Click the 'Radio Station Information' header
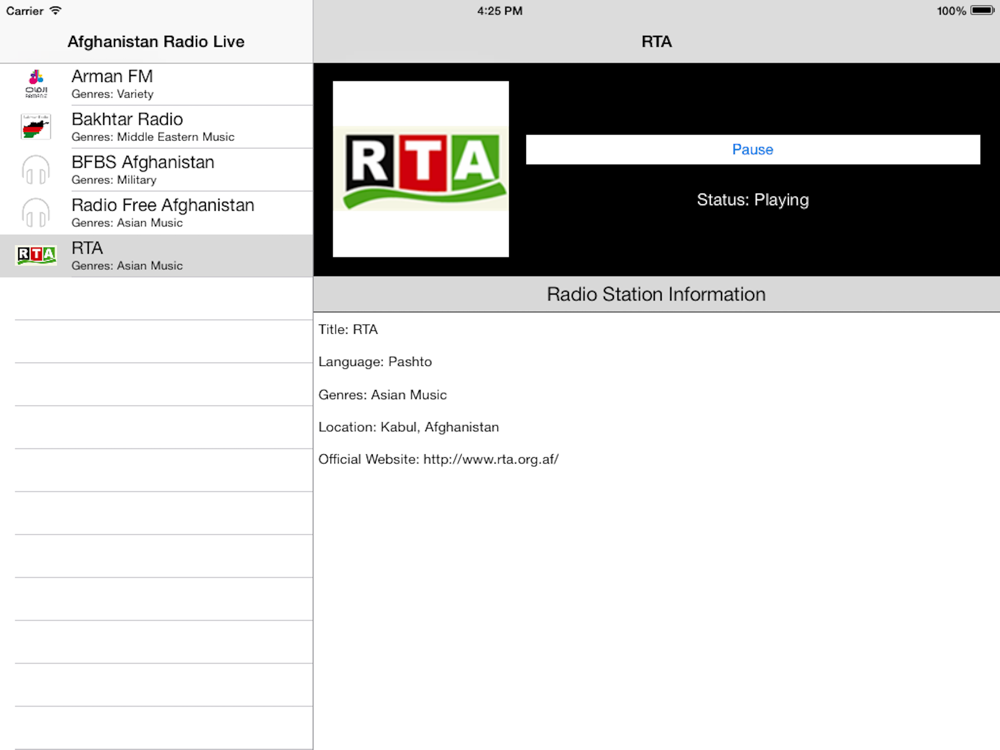 click(x=656, y=294)
